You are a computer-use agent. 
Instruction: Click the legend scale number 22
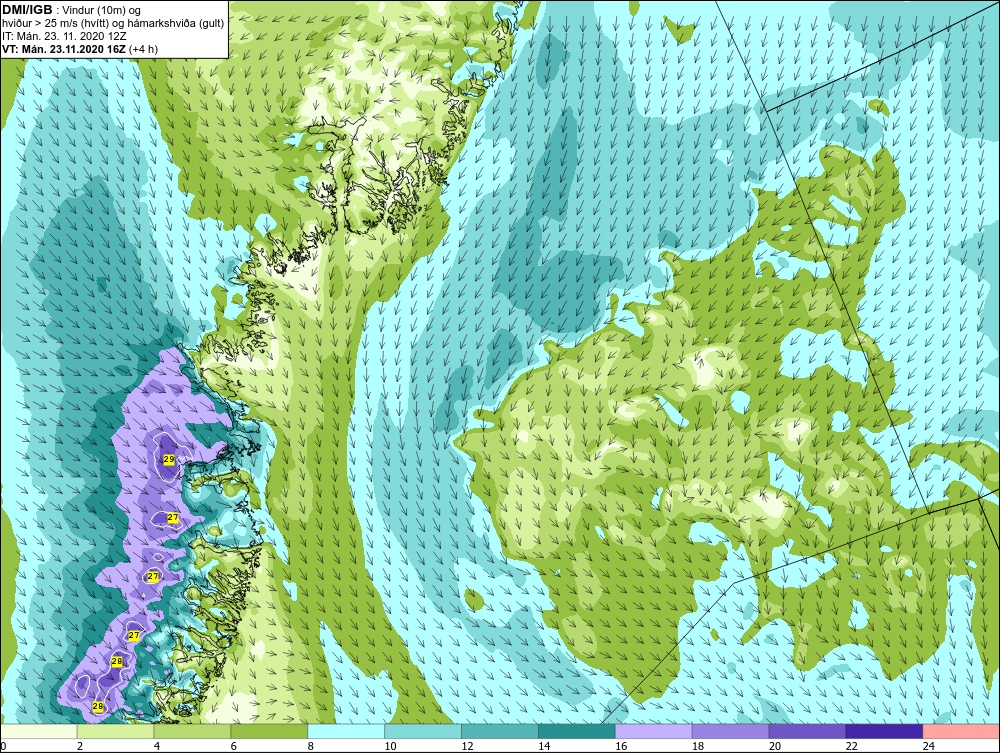(851, 746)
